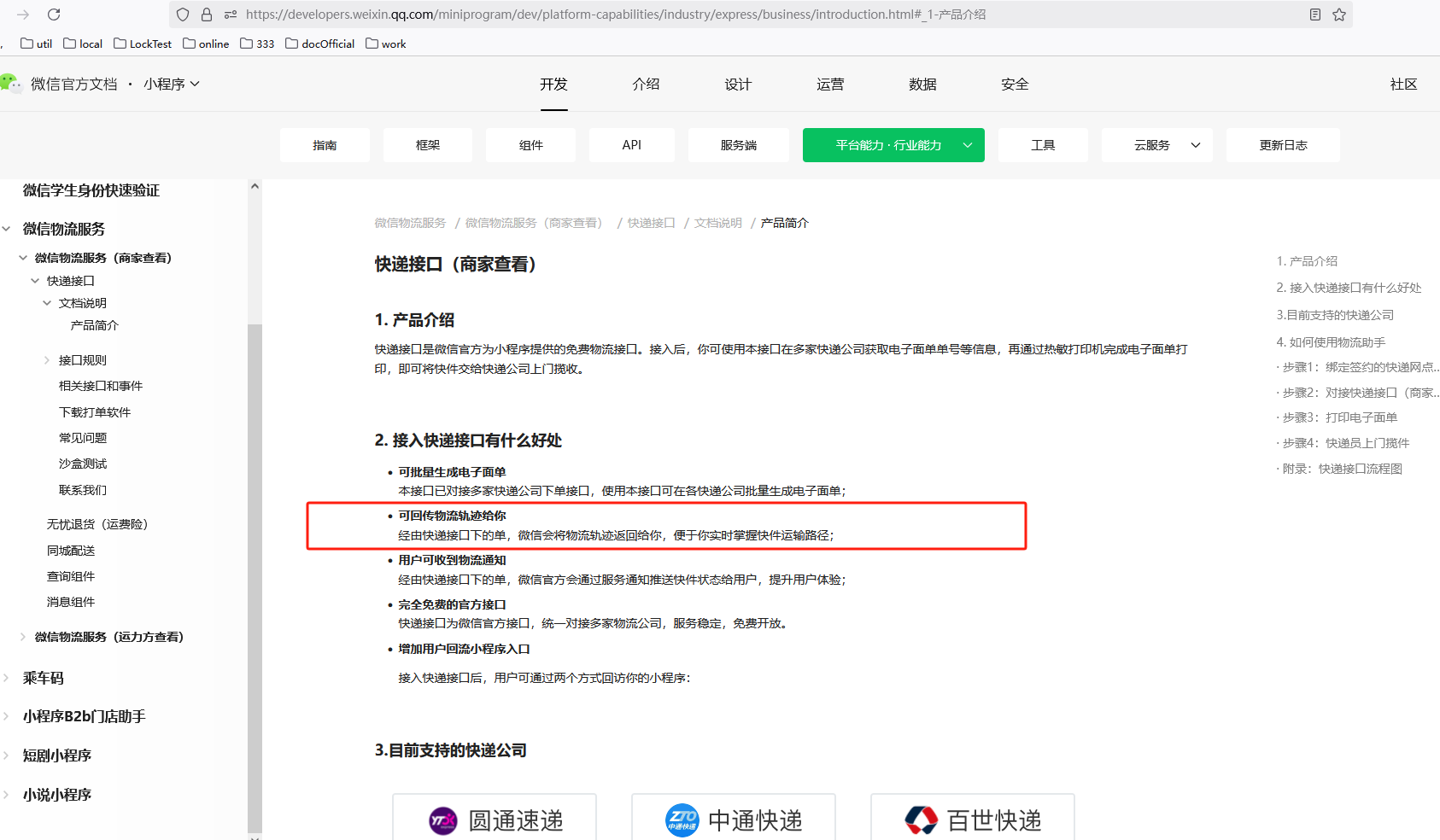Open the LockTest bookmark folder
Viewport: 1440px width, 840px height.
click(143, 44)
